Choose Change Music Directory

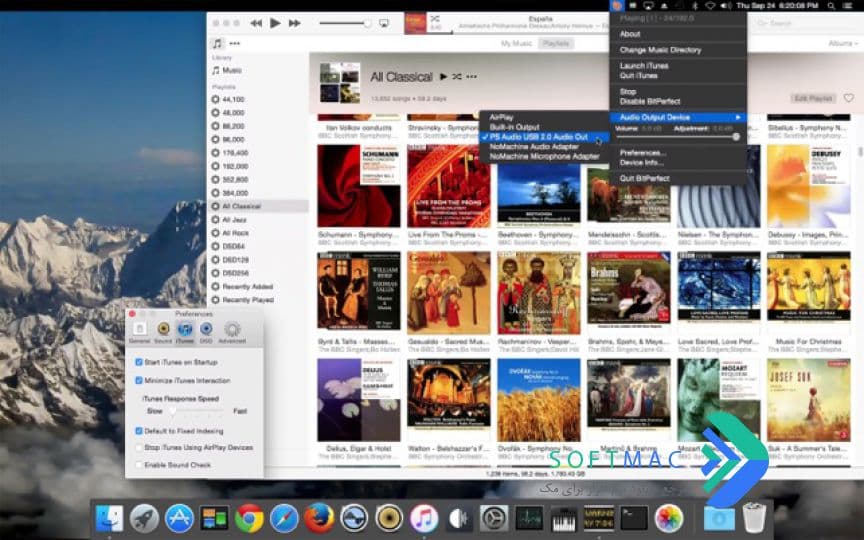(678, 50)
